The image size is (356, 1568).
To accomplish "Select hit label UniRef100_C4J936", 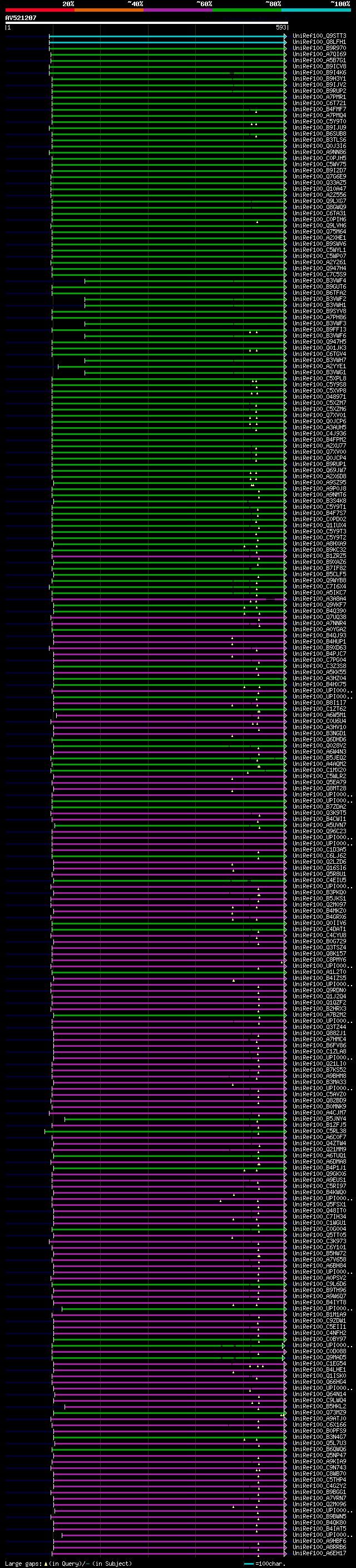I will tap(319, 433).
